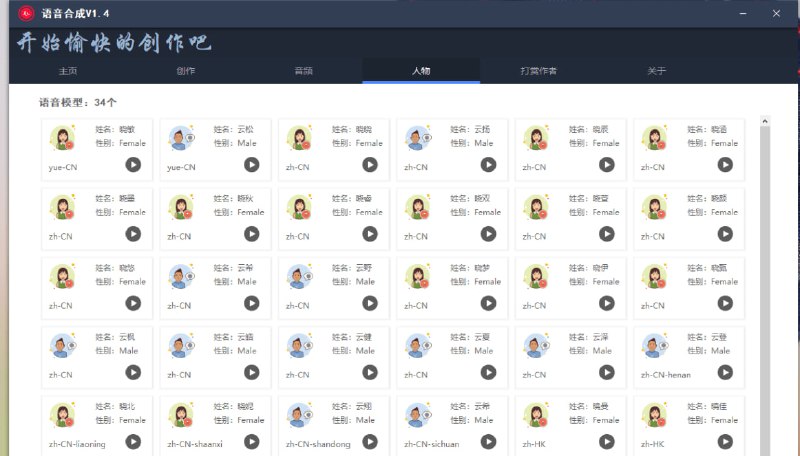Click the red app logo in title bar
The image size is (800, 456).
[26, 13]
